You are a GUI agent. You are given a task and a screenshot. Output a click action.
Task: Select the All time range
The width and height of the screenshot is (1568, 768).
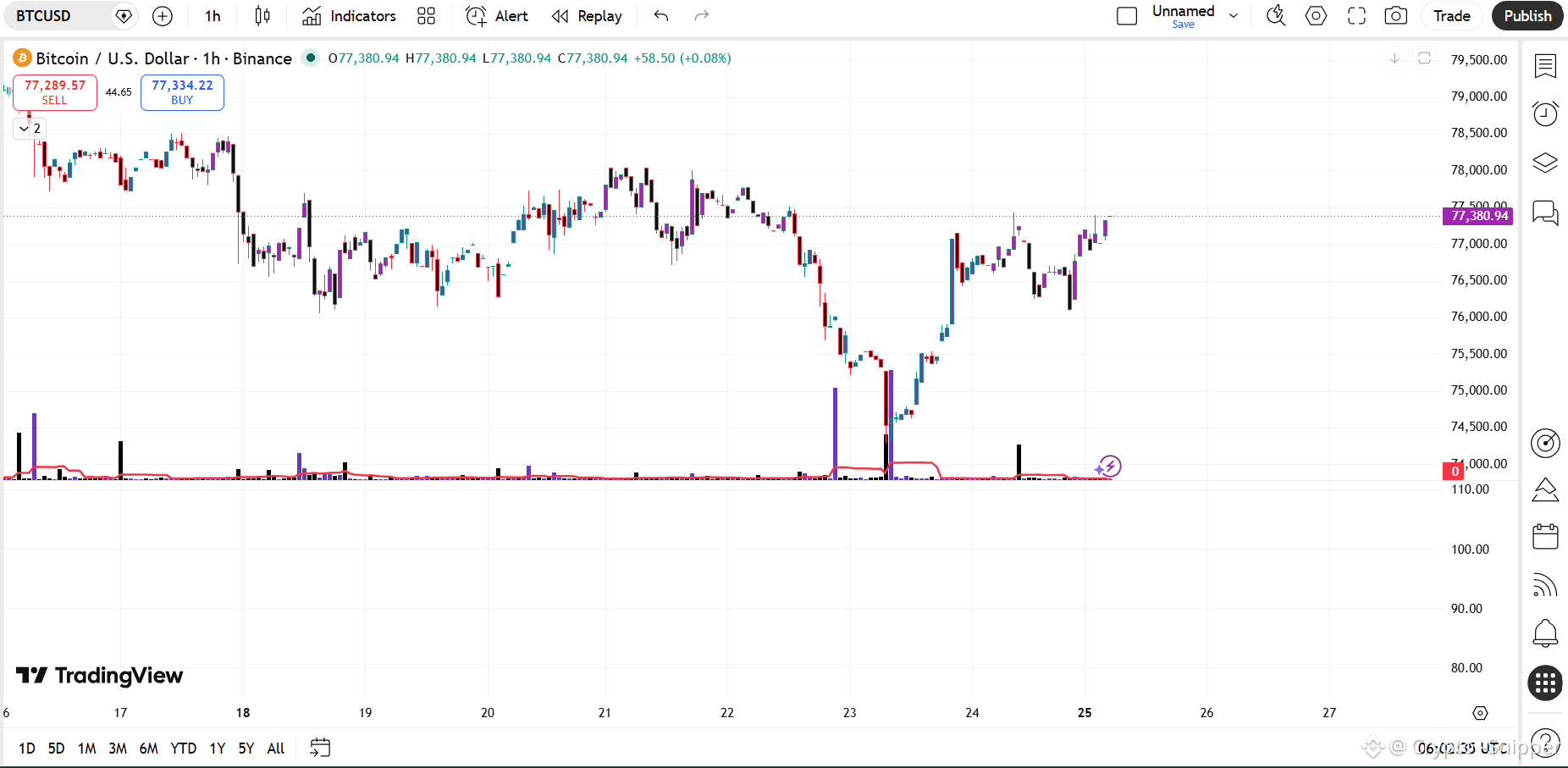click(x=276, y=749)
